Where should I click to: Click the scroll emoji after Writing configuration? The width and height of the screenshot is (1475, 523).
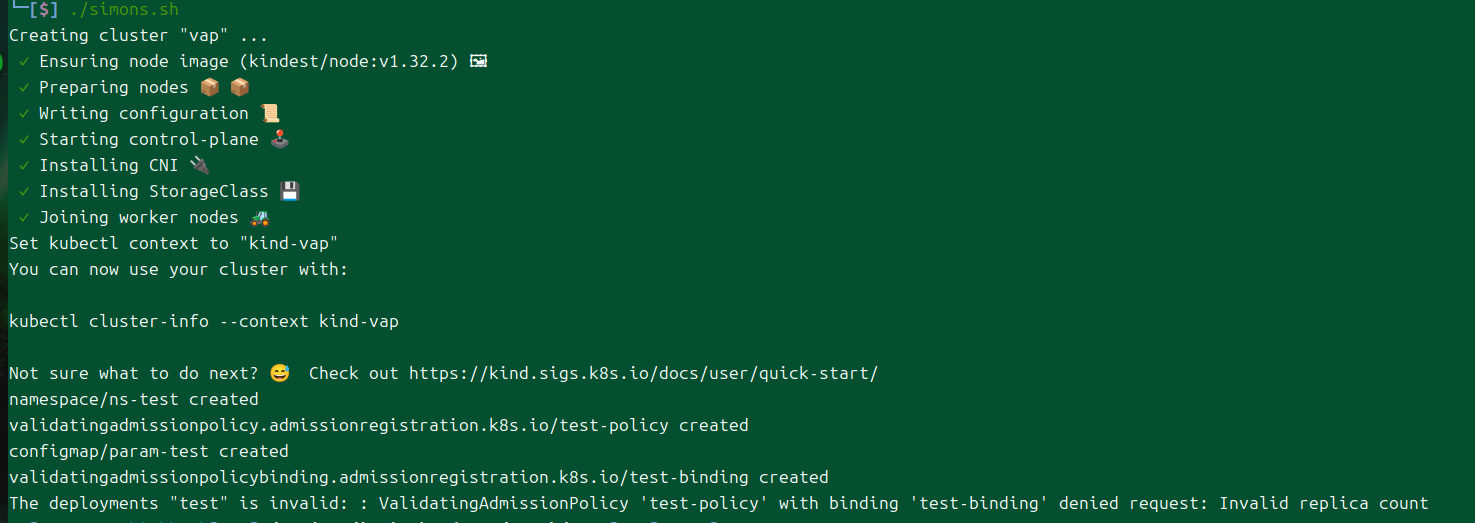tap(269, 113)
